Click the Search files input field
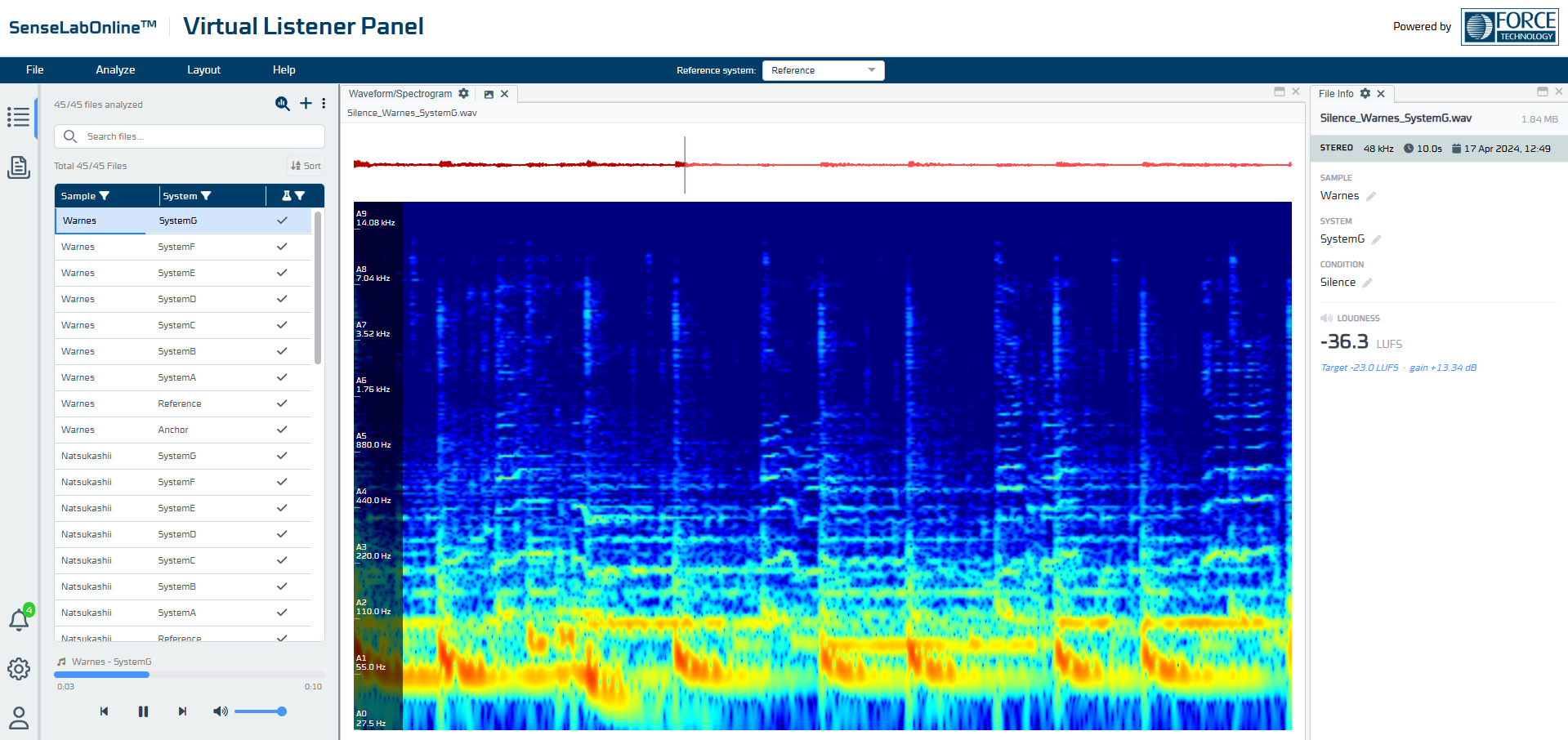1568x740 pixels. 196,136
